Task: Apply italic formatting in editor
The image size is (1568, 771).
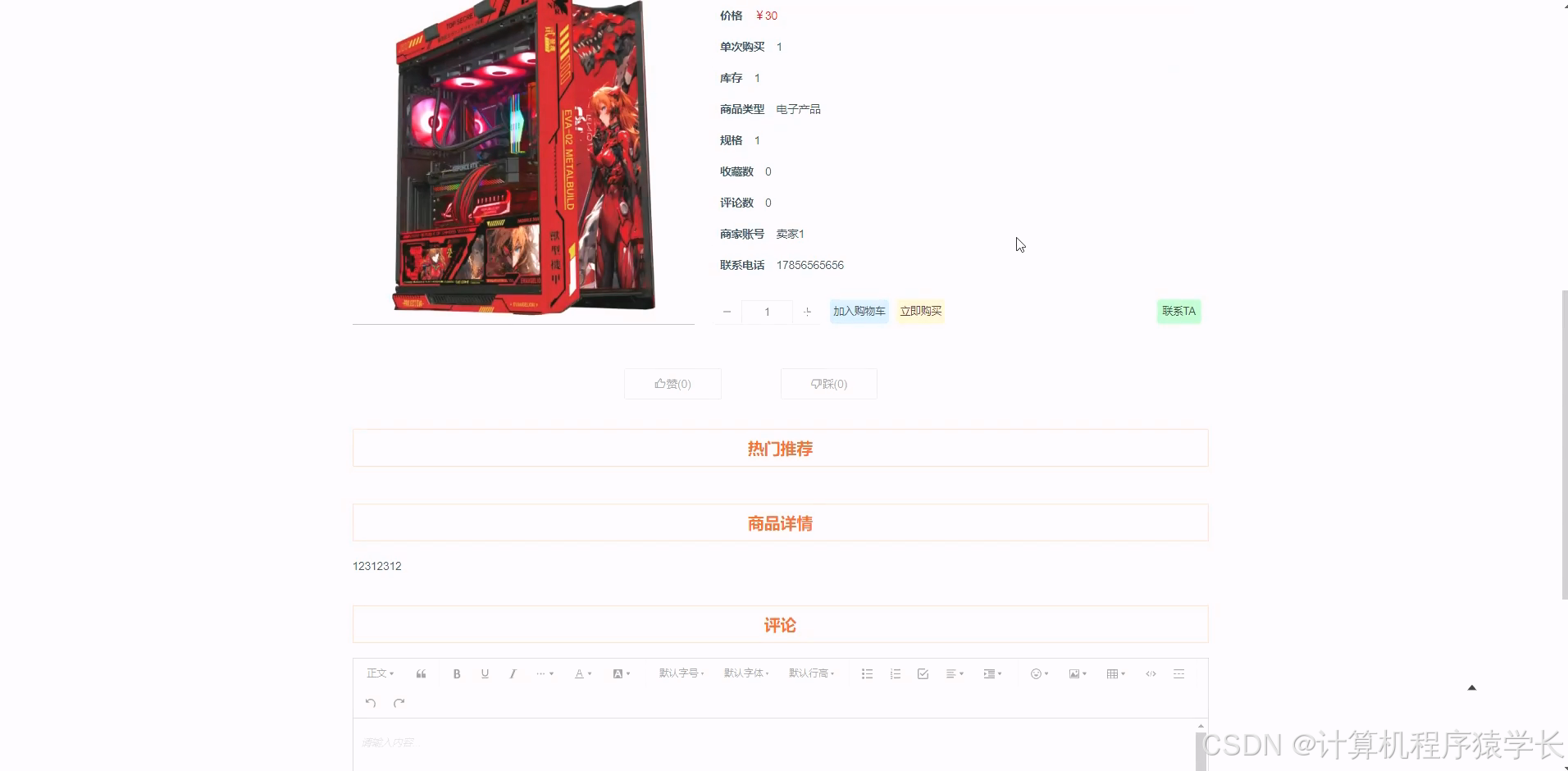Action: coord(513,673)
